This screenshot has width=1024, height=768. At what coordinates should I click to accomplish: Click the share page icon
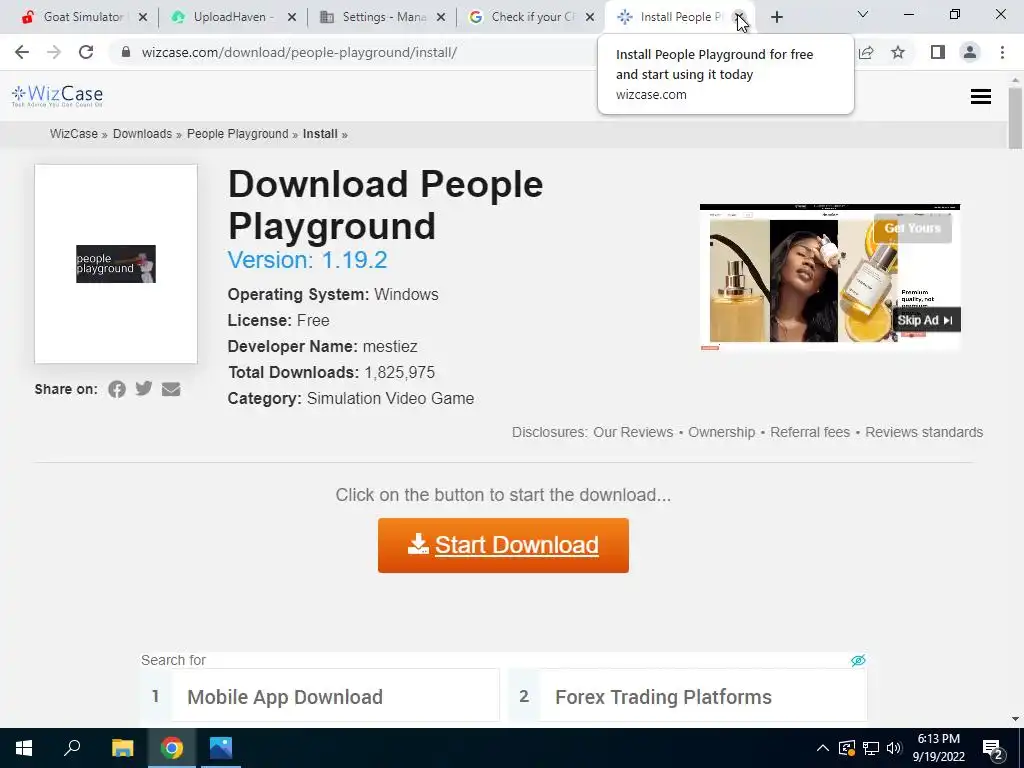coord(866,52)
